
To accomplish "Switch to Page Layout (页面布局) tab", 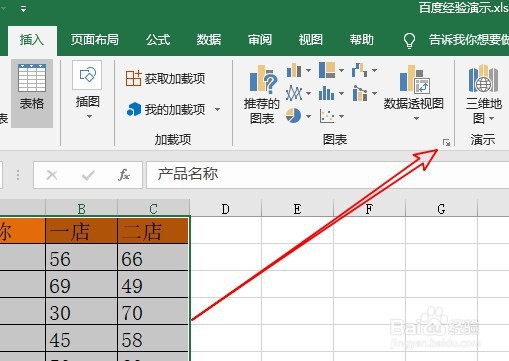I will coord(95,40).
